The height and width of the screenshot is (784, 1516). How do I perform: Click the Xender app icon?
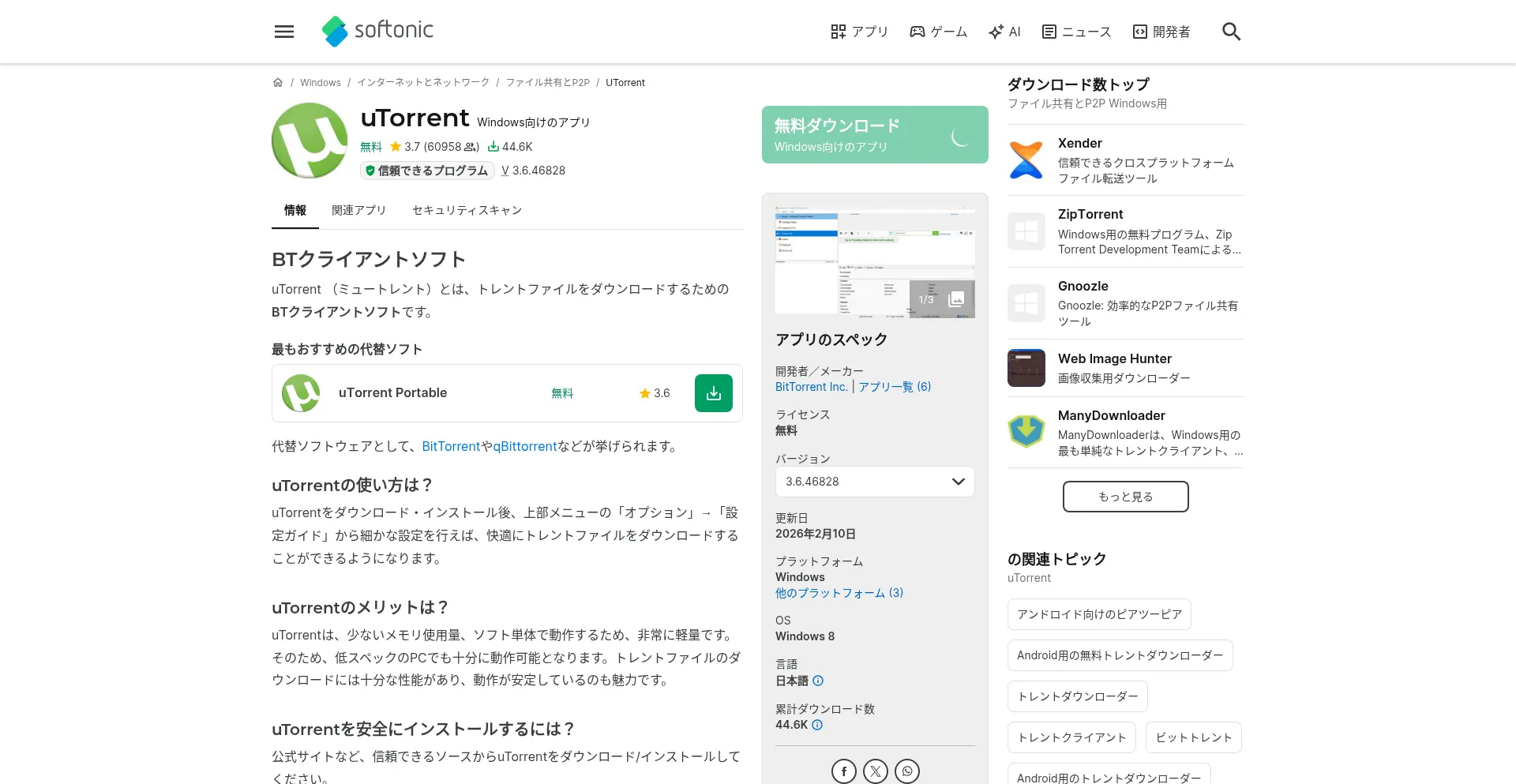[1026, 160]
